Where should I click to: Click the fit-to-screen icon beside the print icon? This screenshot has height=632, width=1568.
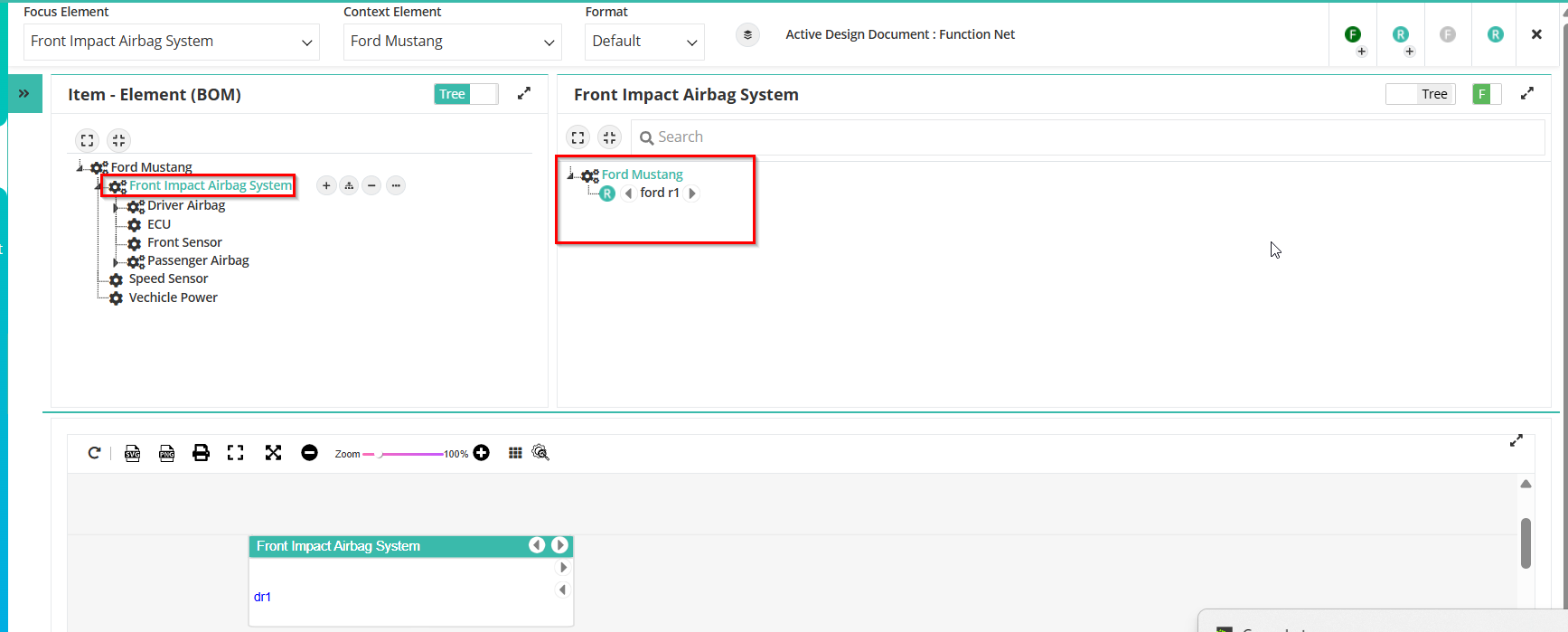(235, 453)
